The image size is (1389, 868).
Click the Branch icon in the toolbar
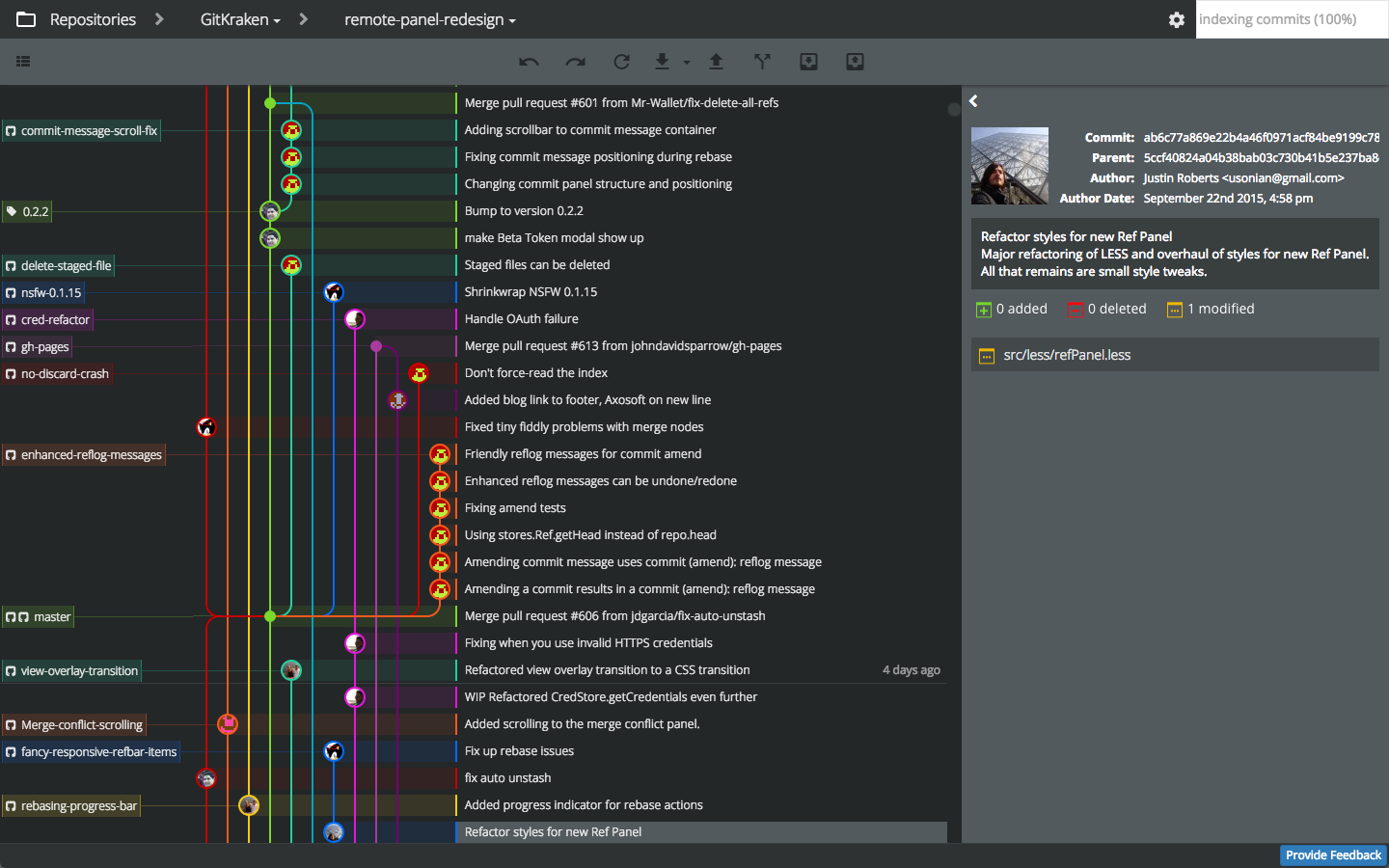pyautogui.click(x=762, y=62)
